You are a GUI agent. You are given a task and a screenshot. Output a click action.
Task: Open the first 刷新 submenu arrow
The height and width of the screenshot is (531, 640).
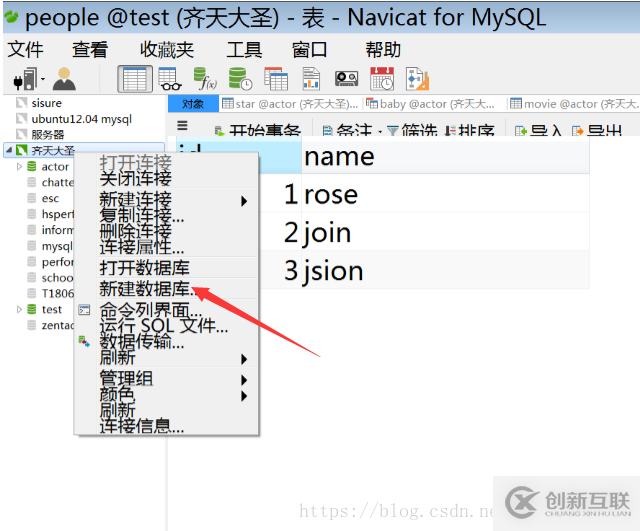[x=244, y=359]
